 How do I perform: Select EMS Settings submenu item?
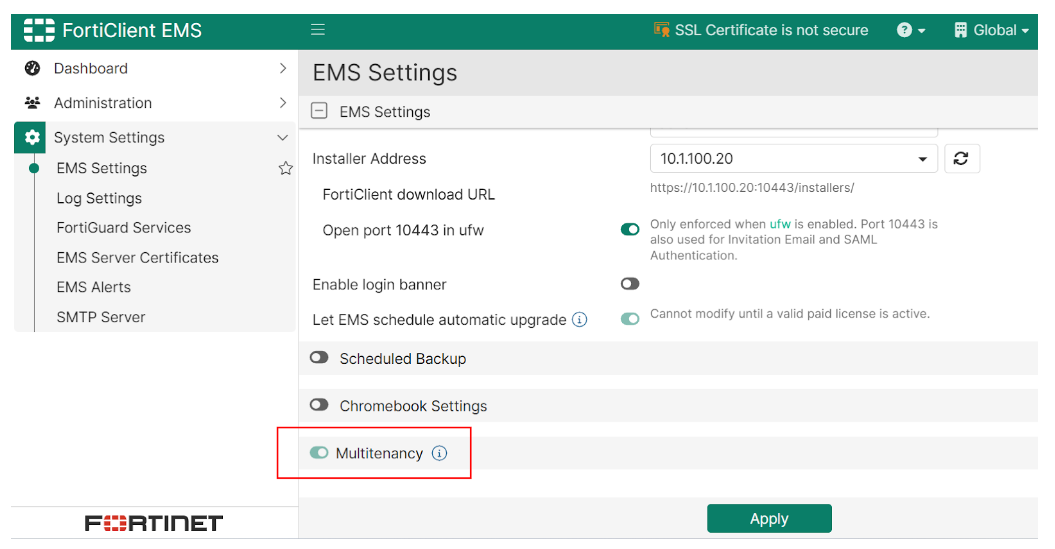coord(102,168)
